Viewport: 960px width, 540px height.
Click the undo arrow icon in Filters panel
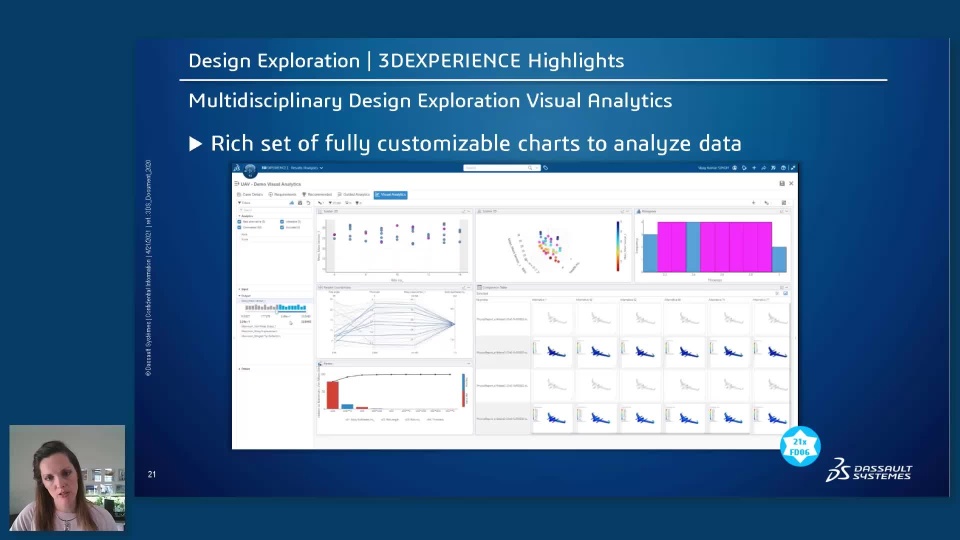point(309,203)
